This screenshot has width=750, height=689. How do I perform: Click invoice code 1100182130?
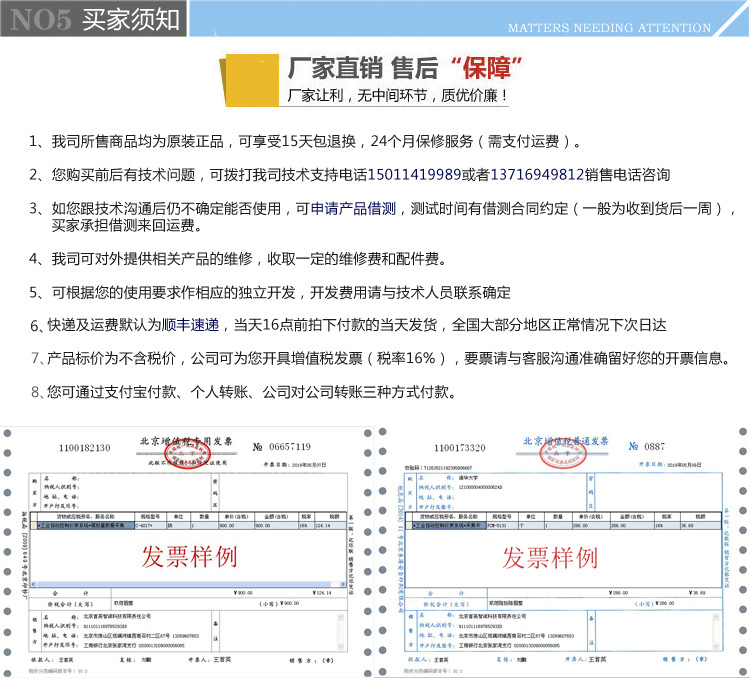[84, 448]
